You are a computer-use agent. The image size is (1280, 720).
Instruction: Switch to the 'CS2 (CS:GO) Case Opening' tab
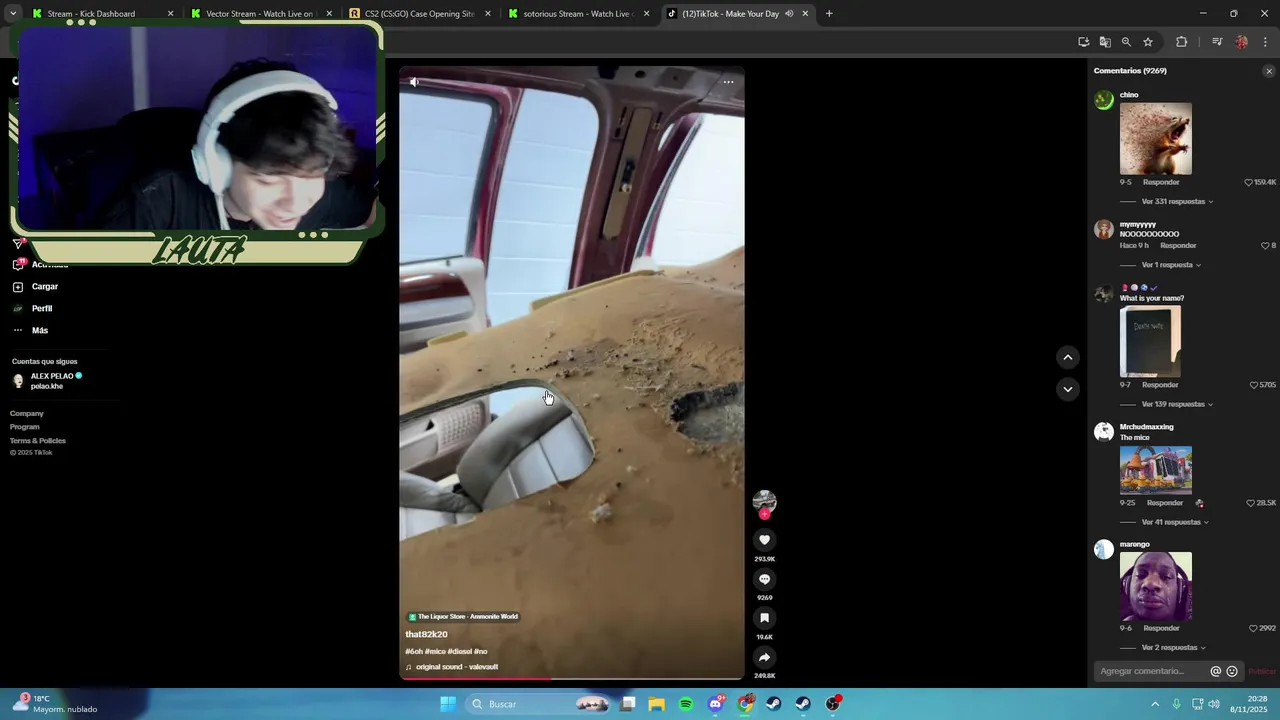(418, 14)
